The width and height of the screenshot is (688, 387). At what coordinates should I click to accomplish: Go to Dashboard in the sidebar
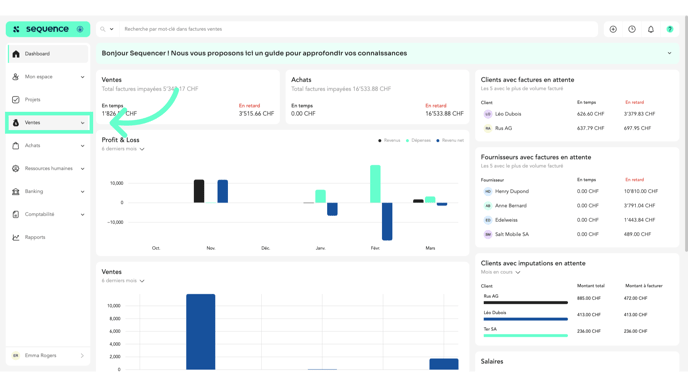tap(48, 54)
